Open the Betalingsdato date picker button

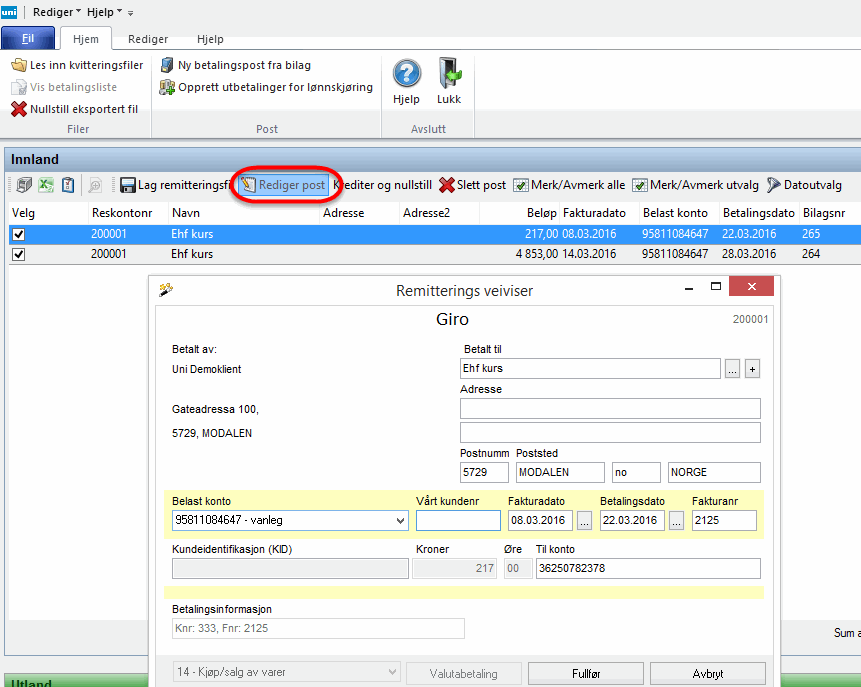677,520
